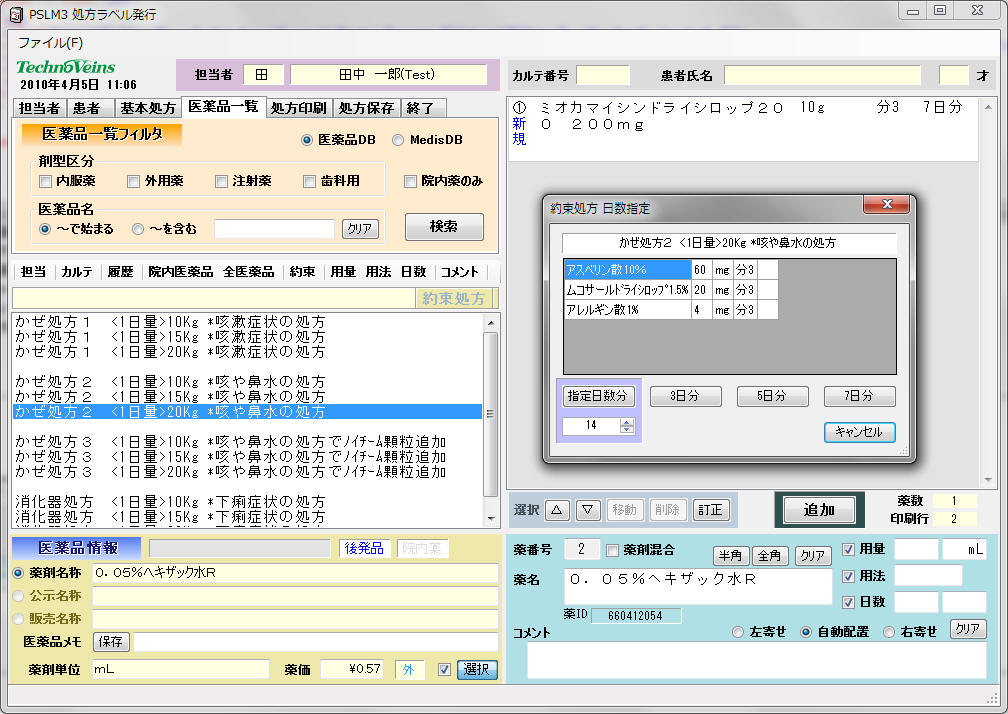Screen dimensions: 1008x714
Task: Check the 内服薬 checkbox
Action: tap(46, 182)
